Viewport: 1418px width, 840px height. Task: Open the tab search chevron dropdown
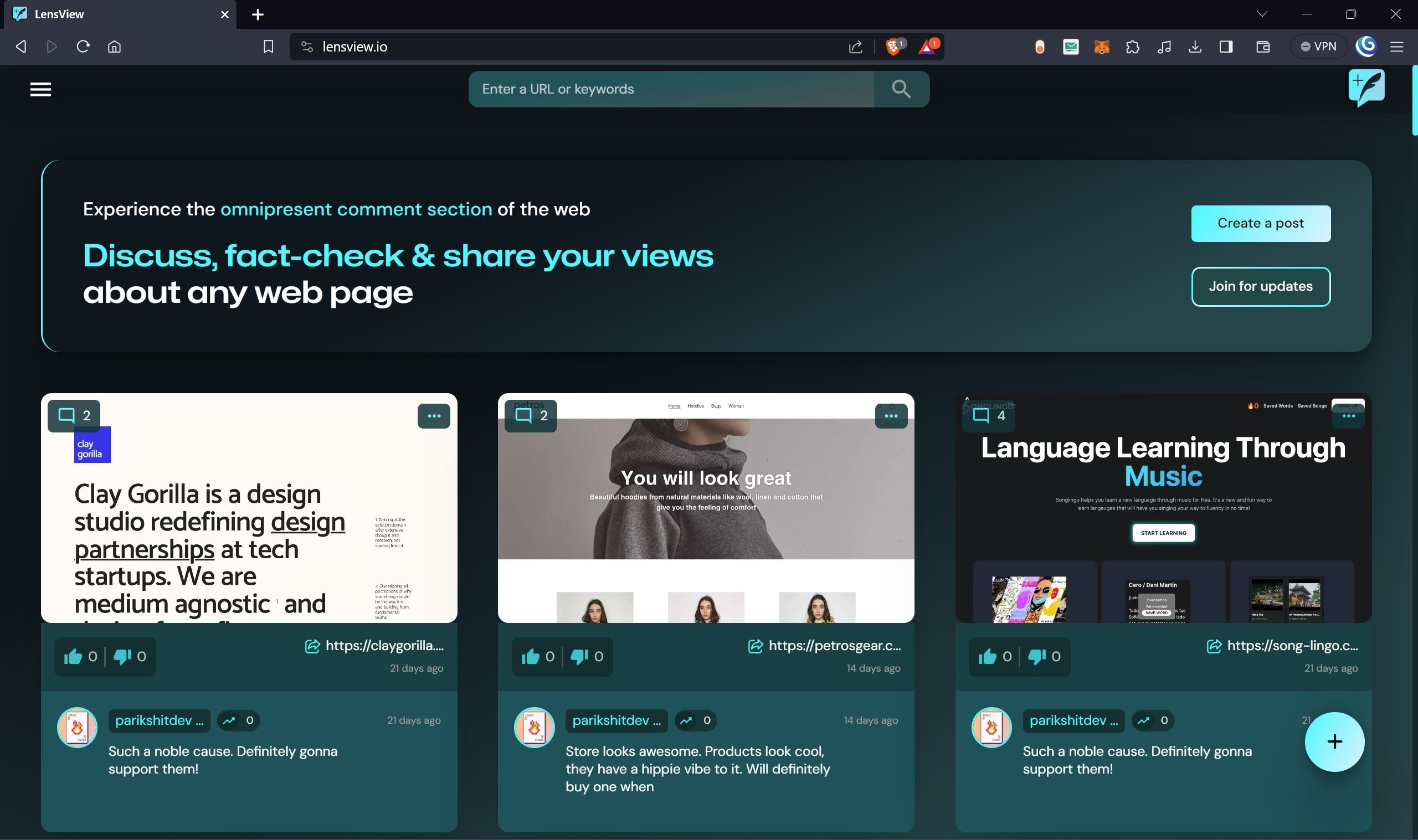1262,14
